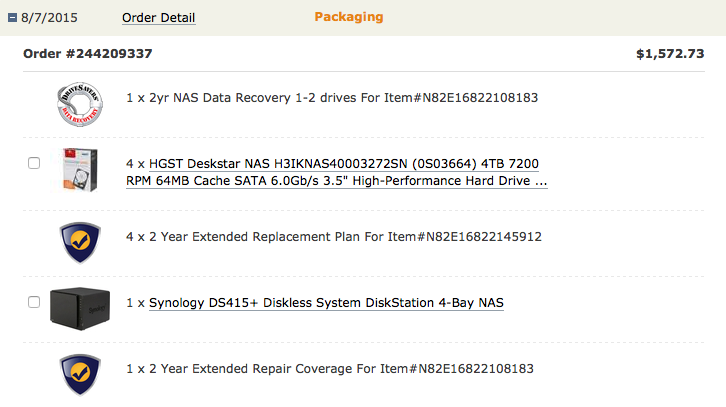The height and width of the screenshot is (407, 726).
Task: Open Synology DS415+ DiskStation product link
Action: (326, 303)
